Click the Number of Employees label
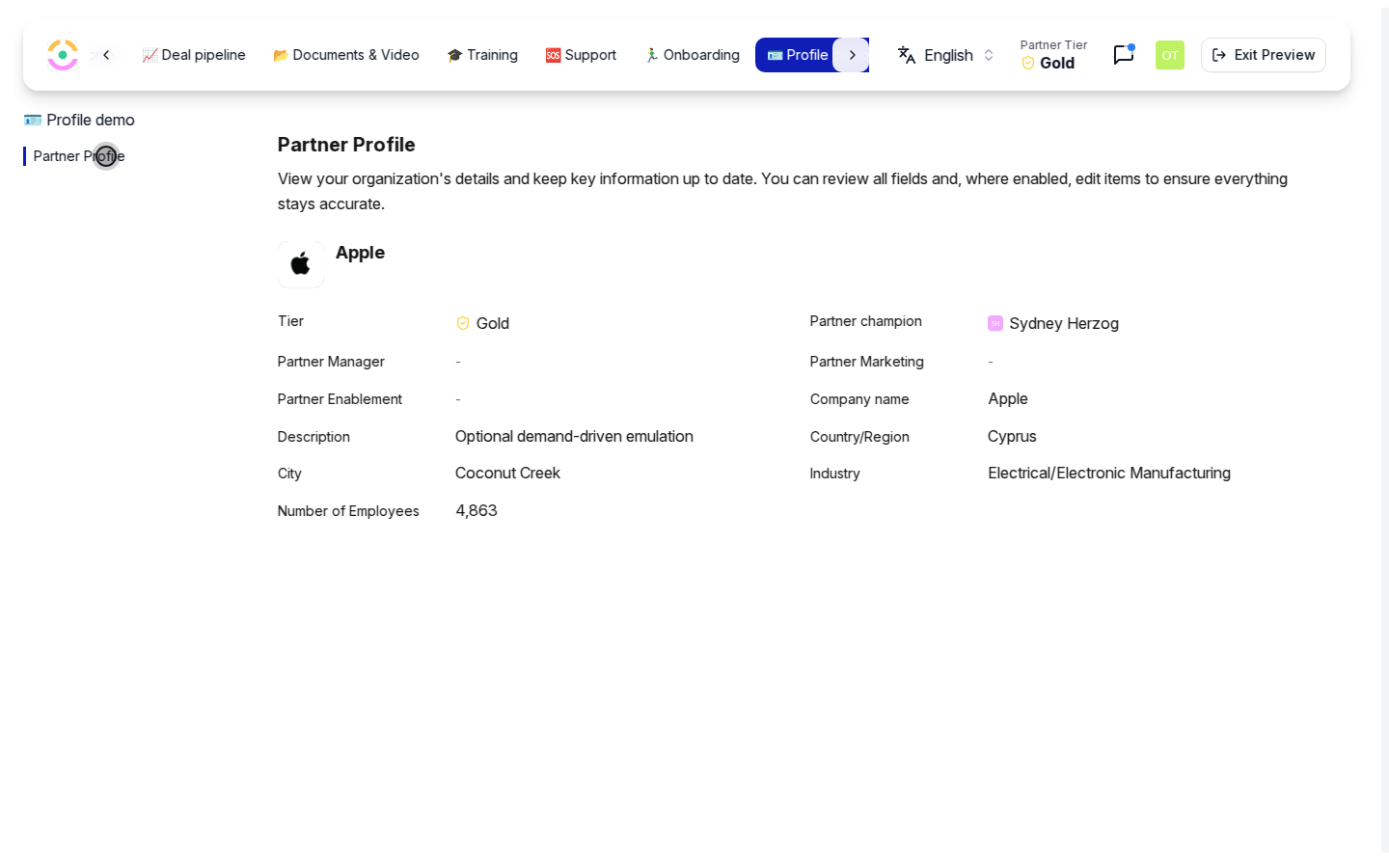The height and width of the screenshot is (868, 1389). pyautogui.click(x=348, y=511)
